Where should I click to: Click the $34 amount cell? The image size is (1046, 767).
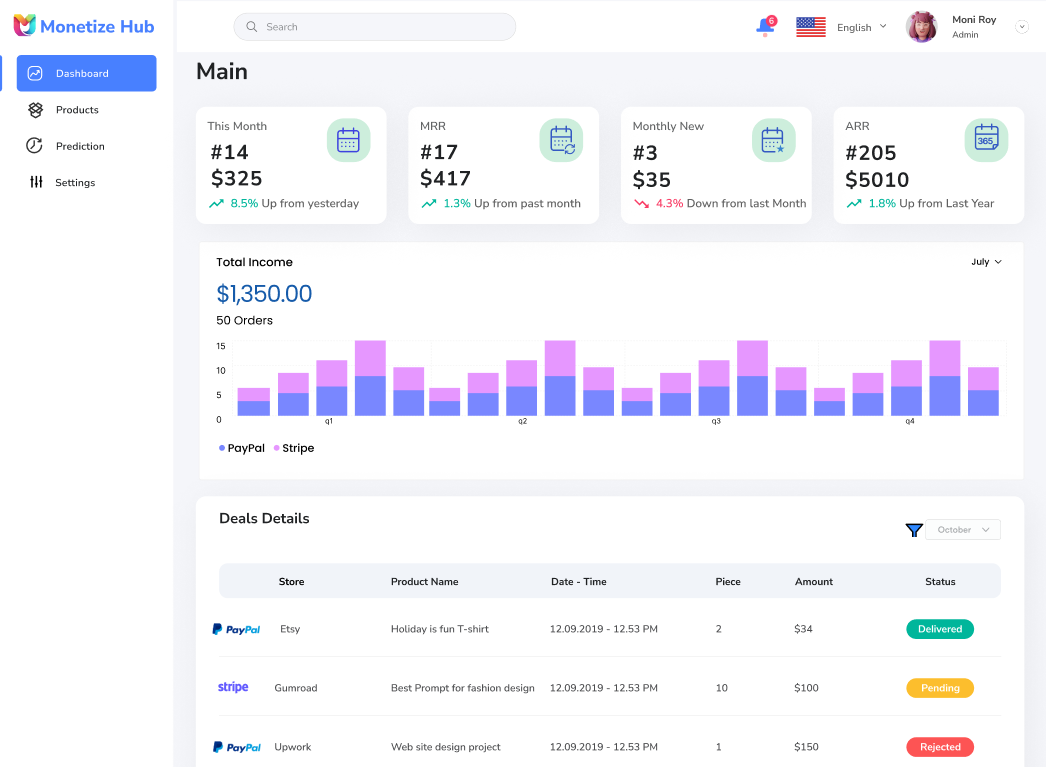[803, 629]
